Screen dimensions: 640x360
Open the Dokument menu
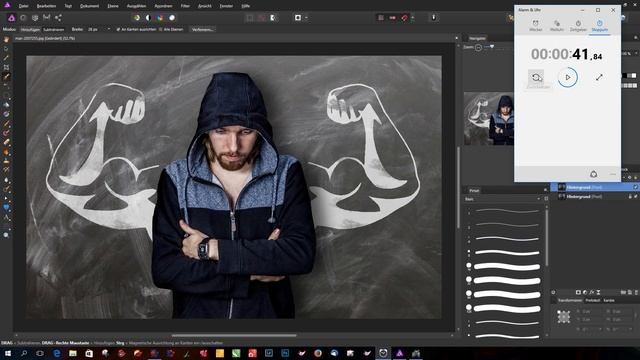click(x=89, y=6)
